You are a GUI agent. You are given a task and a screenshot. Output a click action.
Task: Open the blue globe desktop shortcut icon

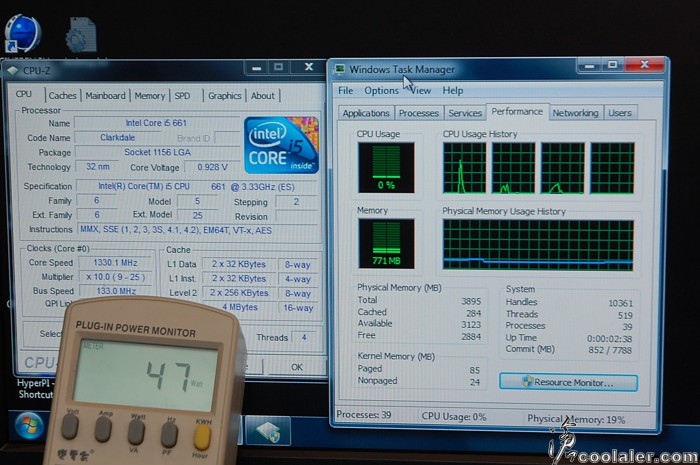(22, 33)
